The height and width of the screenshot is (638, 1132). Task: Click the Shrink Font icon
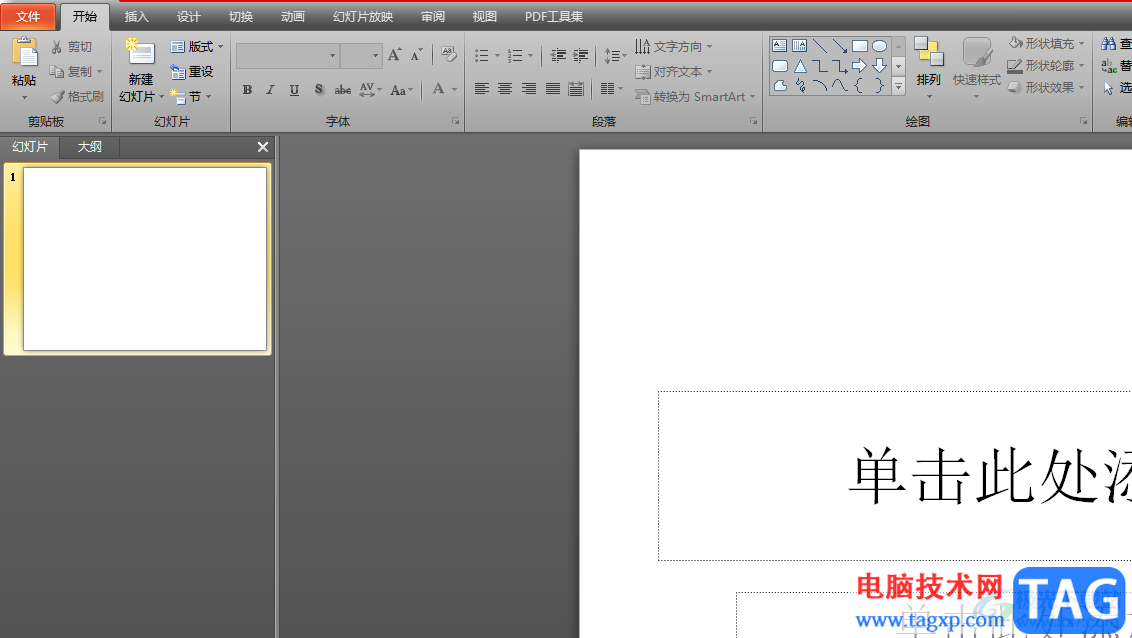417,55
